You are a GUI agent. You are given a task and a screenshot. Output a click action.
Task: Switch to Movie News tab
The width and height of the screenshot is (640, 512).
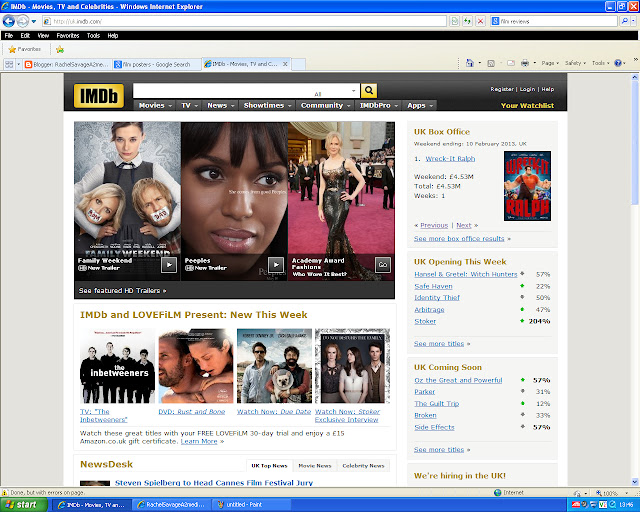coord(315,465)
